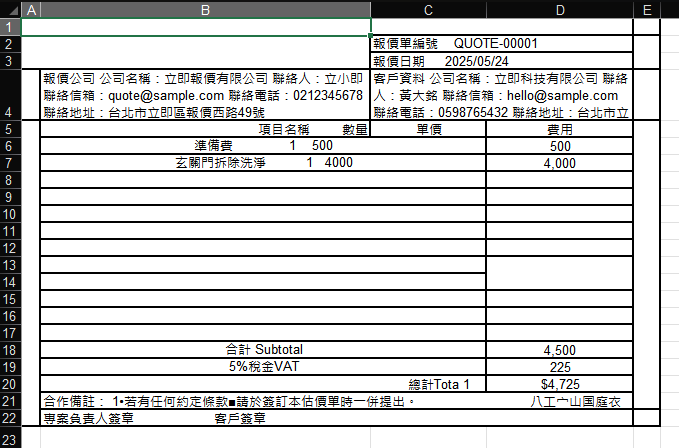Click the $4,725 total cell
Image resolution: width=679 pixels, height=448 pixels.
[x=559, y=384]
